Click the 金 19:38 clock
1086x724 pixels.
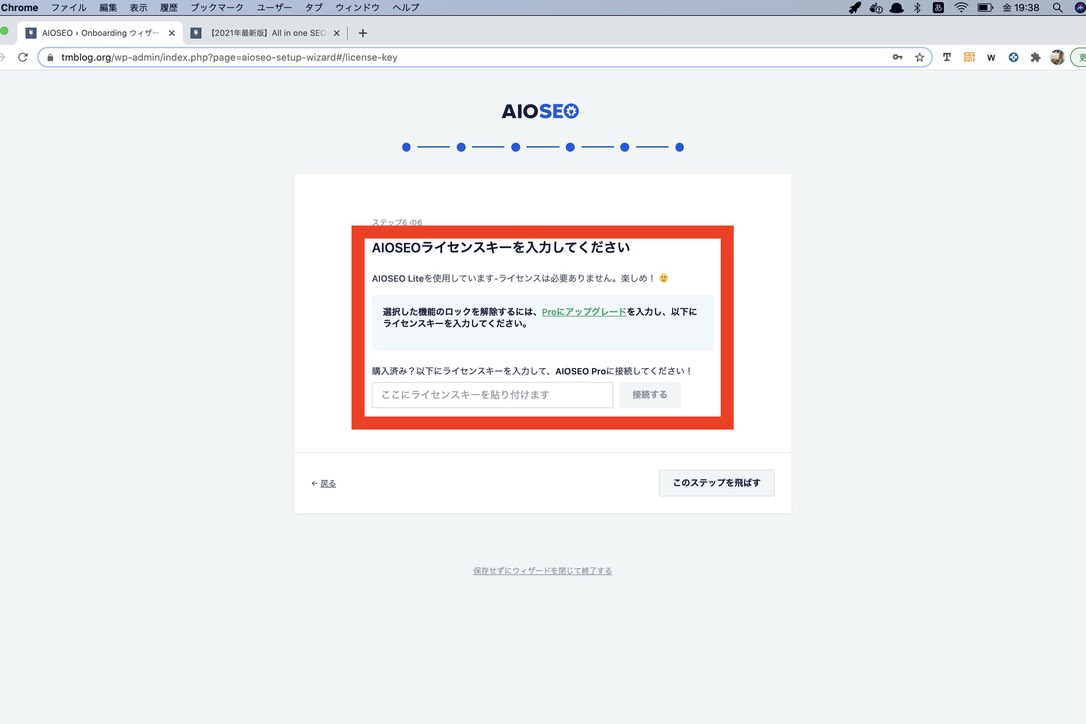click(x=1021, y=8)
